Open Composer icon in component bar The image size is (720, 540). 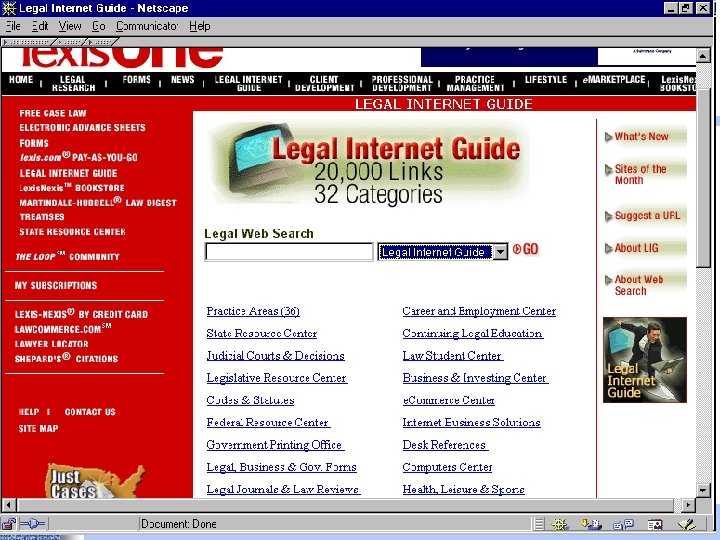click(x=687, y=524)
